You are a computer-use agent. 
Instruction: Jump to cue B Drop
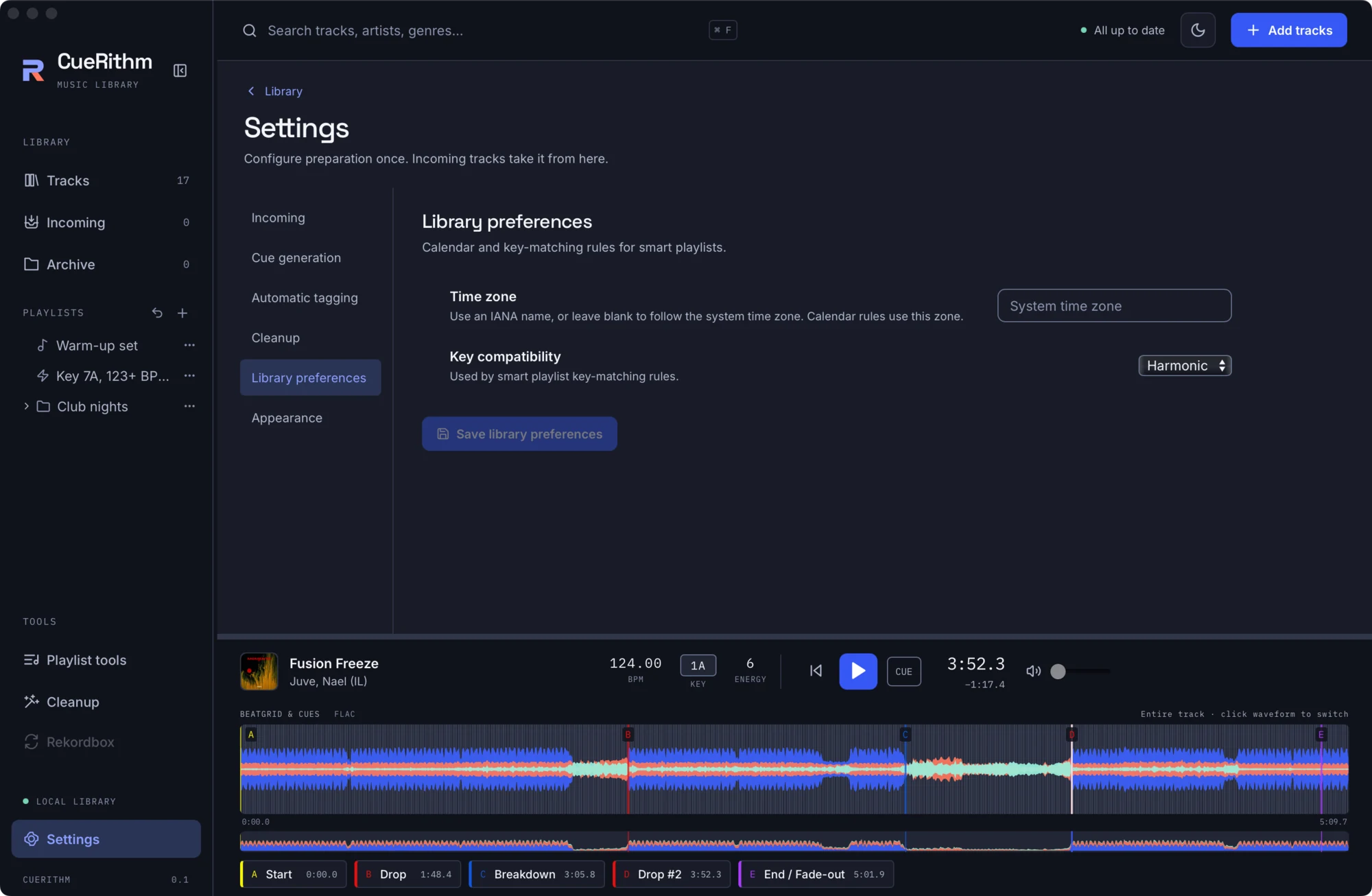tap(407, 874)
